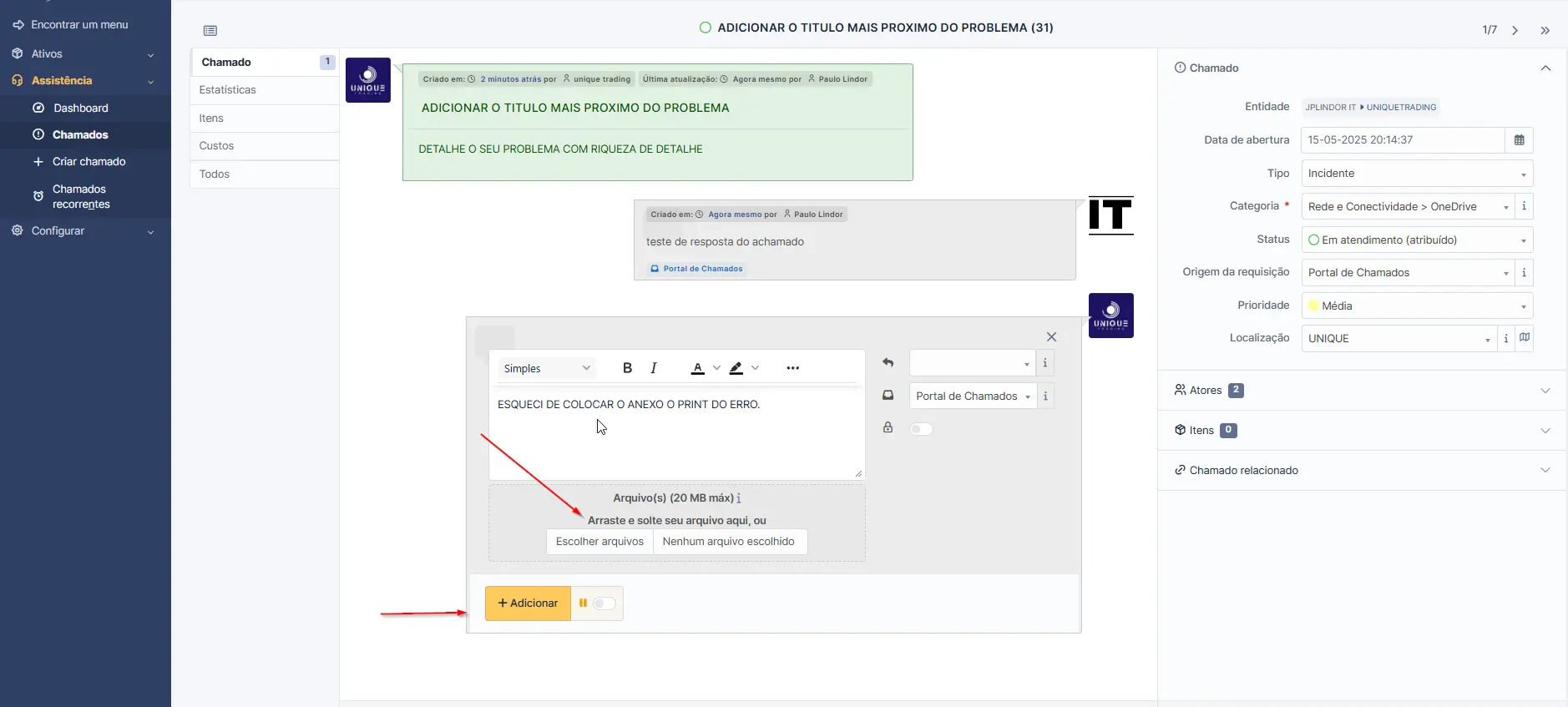Jump to the last ticket double-arrow

click(x=1545, y=30)
